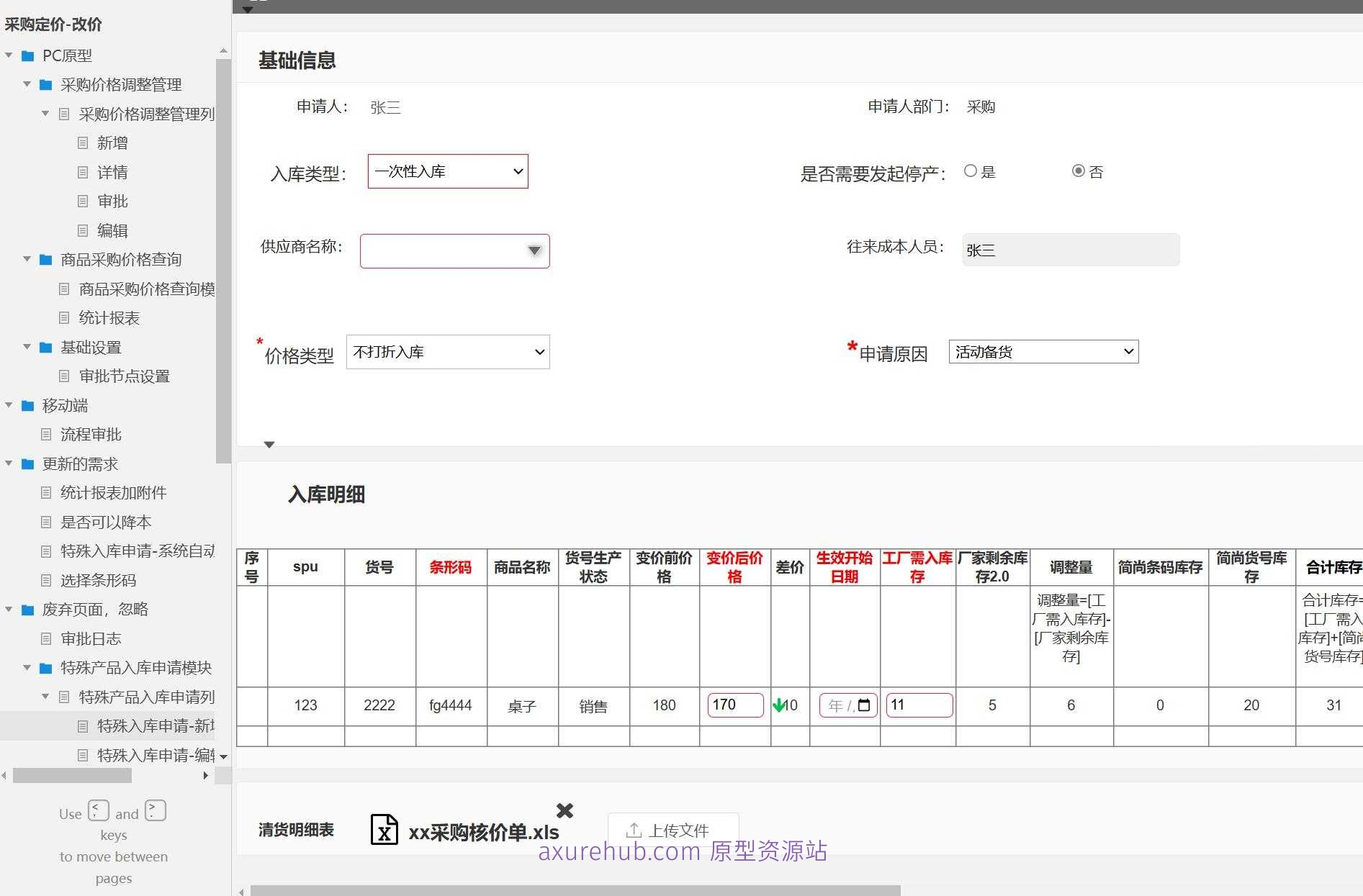Click the document icon beside 新增
The image size is (1363, 896).
[x=81, y=142]
